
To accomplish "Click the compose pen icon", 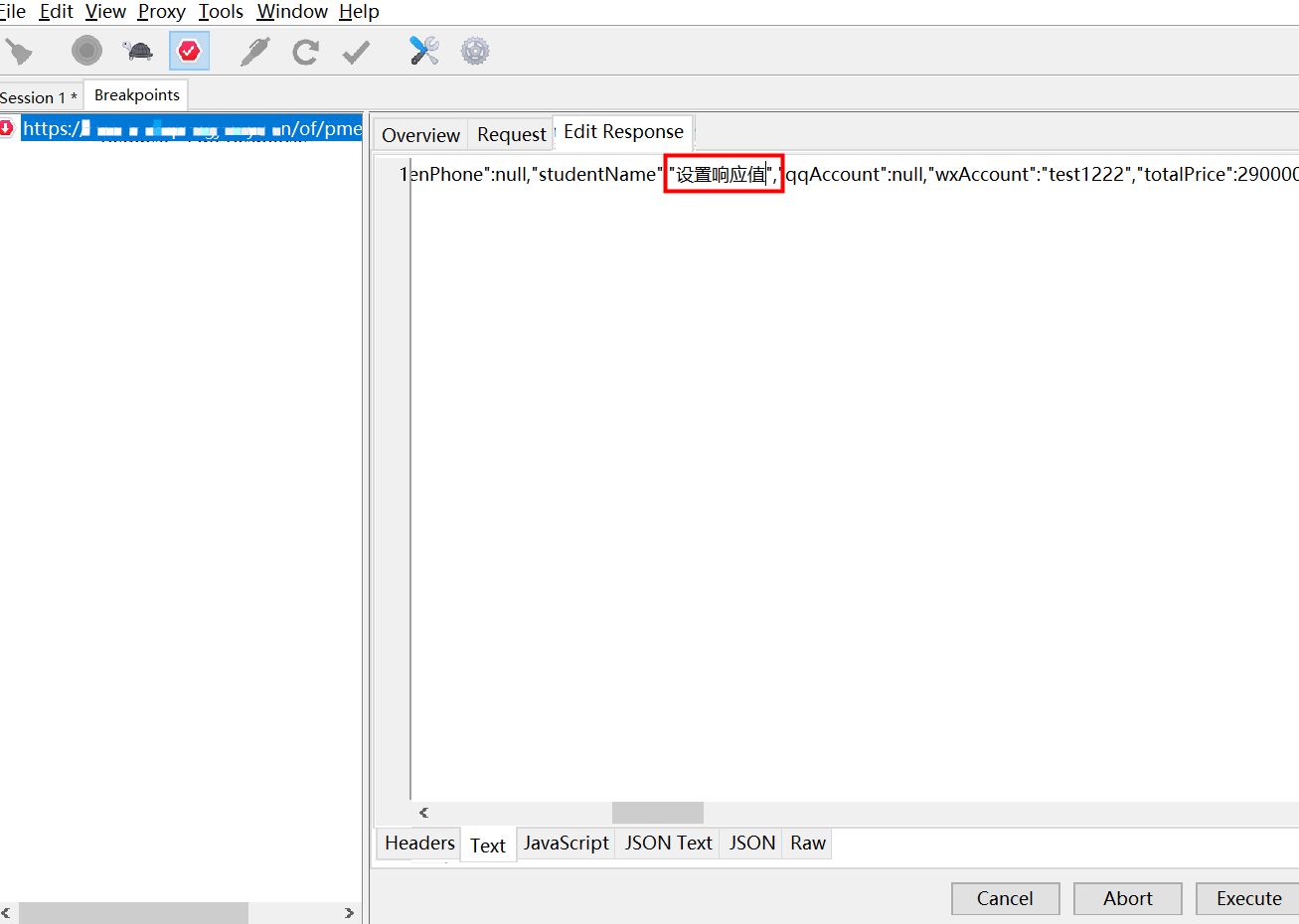I will 254,51.
